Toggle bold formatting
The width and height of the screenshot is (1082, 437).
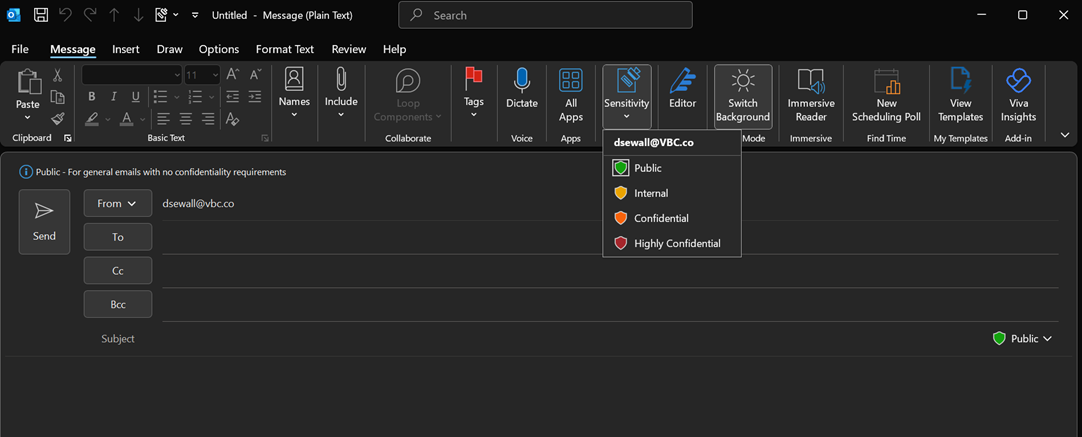92,97
